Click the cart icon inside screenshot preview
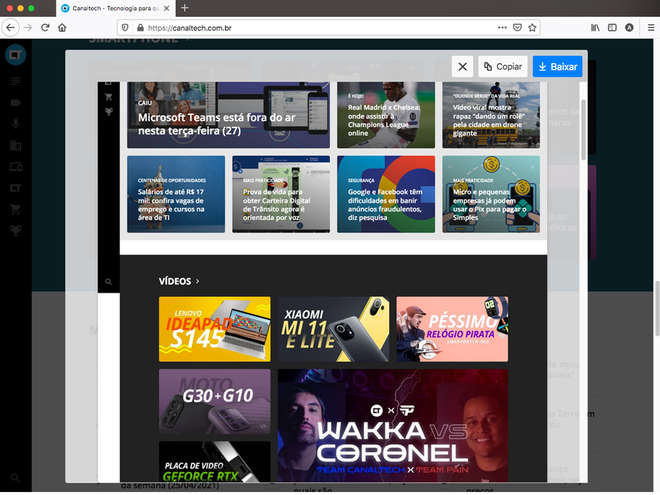 [x=109, y=97]
